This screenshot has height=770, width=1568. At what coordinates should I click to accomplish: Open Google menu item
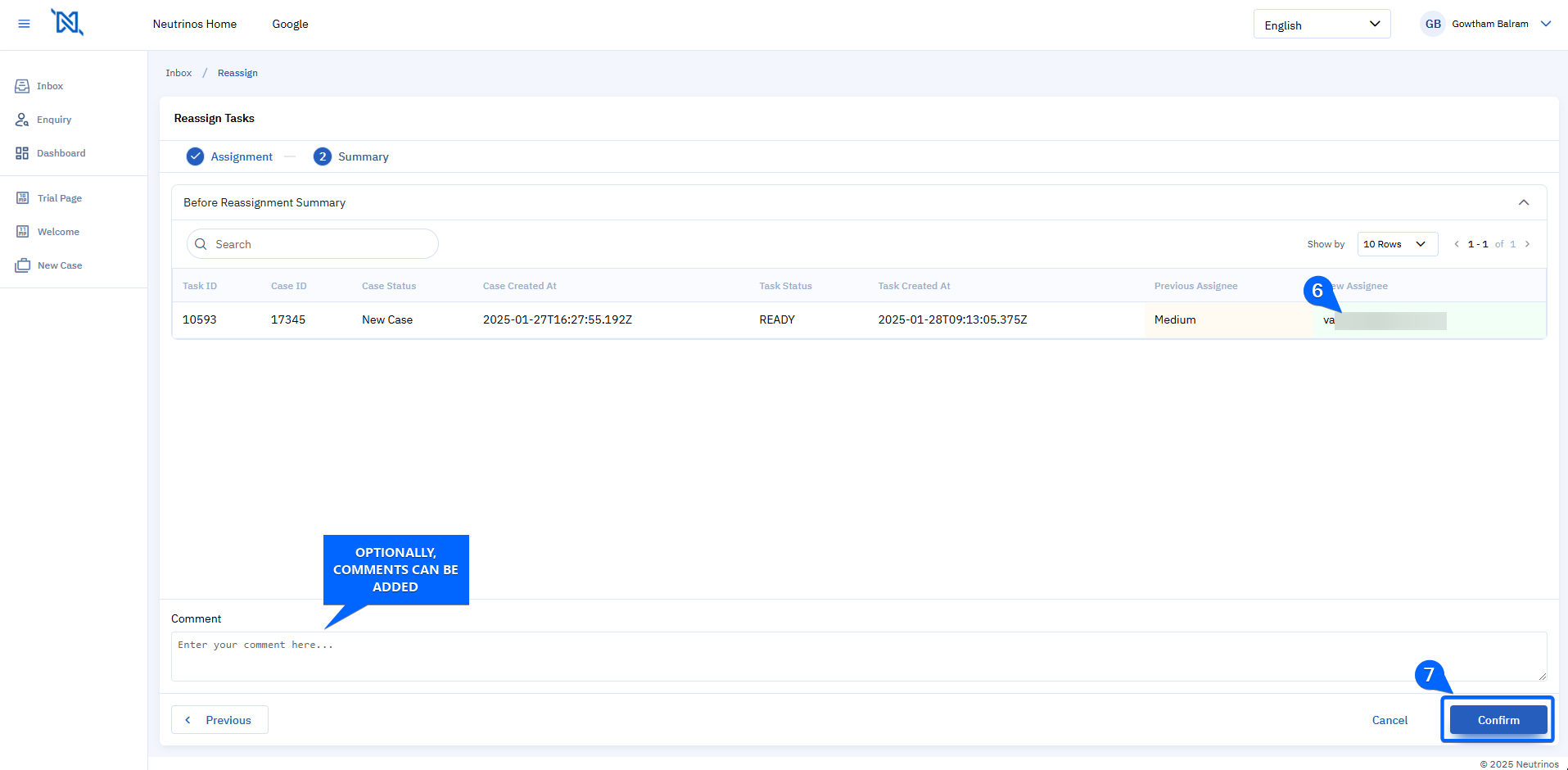tap(291, 24)
